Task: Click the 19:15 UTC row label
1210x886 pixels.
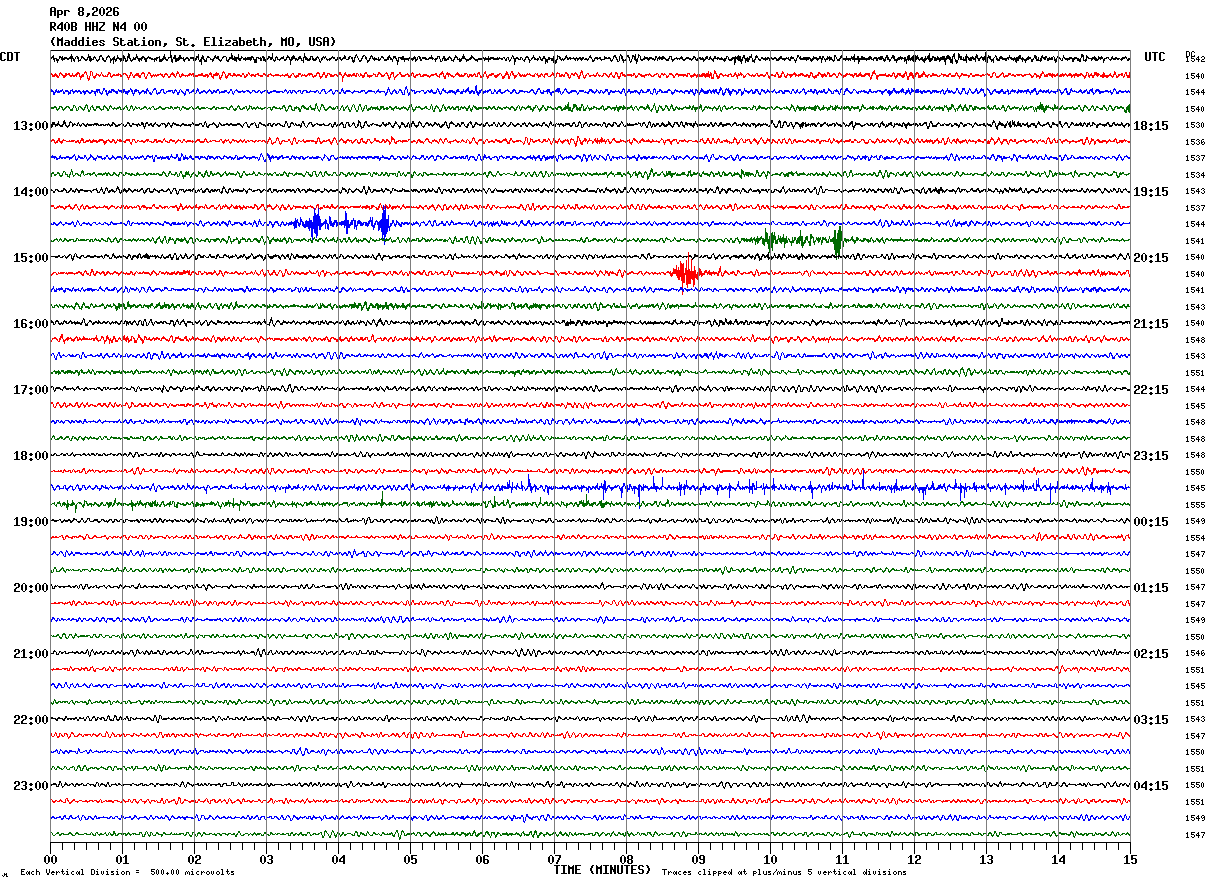Action: (1151, 191)
